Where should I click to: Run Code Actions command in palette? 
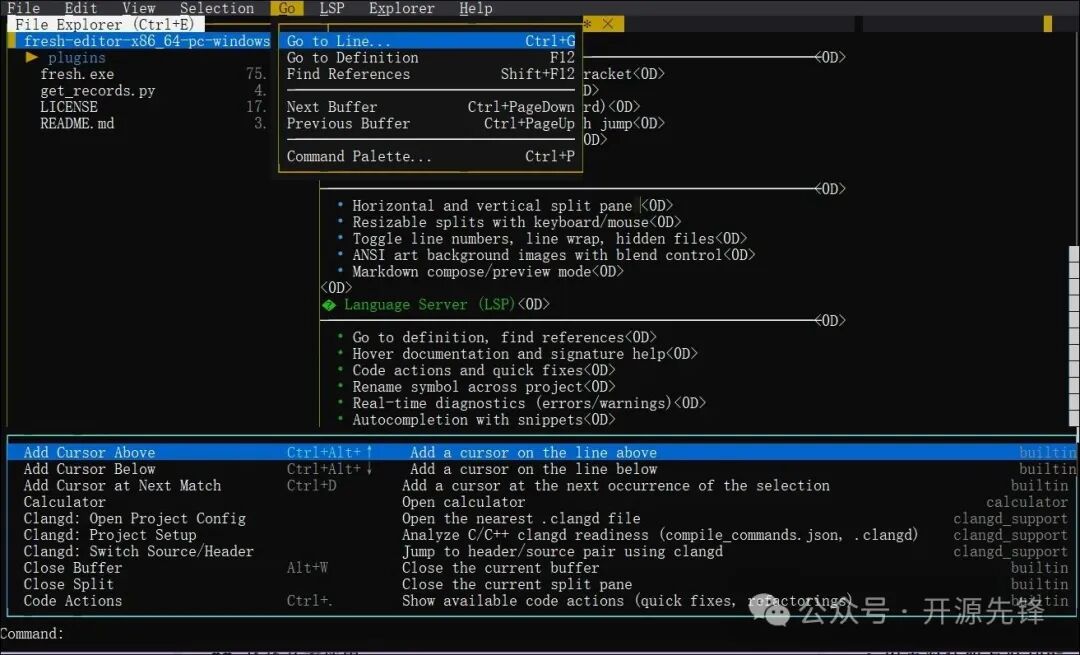click(541, 601)
